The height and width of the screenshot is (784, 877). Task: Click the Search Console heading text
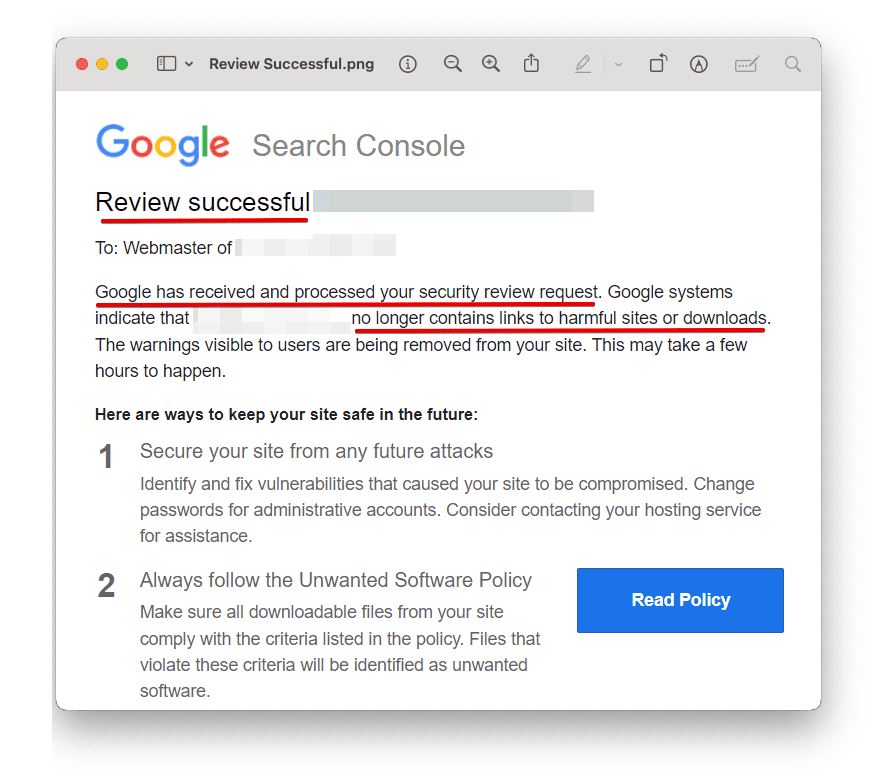pos(358,146)
